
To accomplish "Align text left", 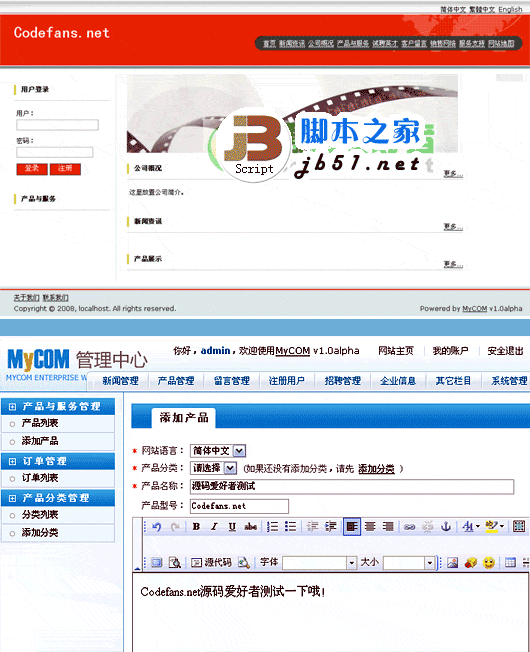I will click(x=352, y=527).
